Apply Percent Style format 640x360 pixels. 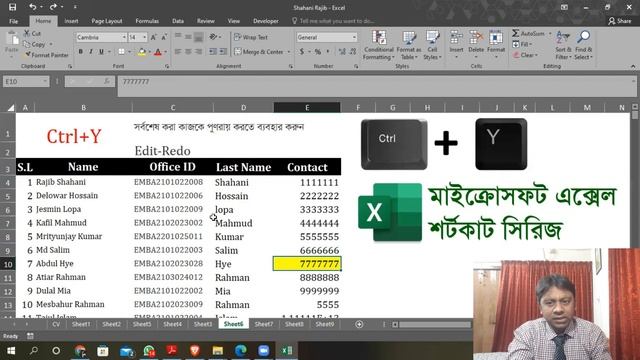tap(318, 52)
